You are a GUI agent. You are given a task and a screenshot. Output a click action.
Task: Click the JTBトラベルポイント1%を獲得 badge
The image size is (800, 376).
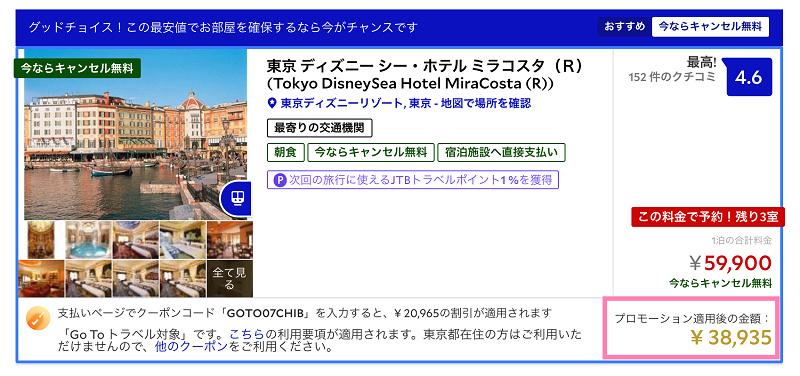[413, 180]
